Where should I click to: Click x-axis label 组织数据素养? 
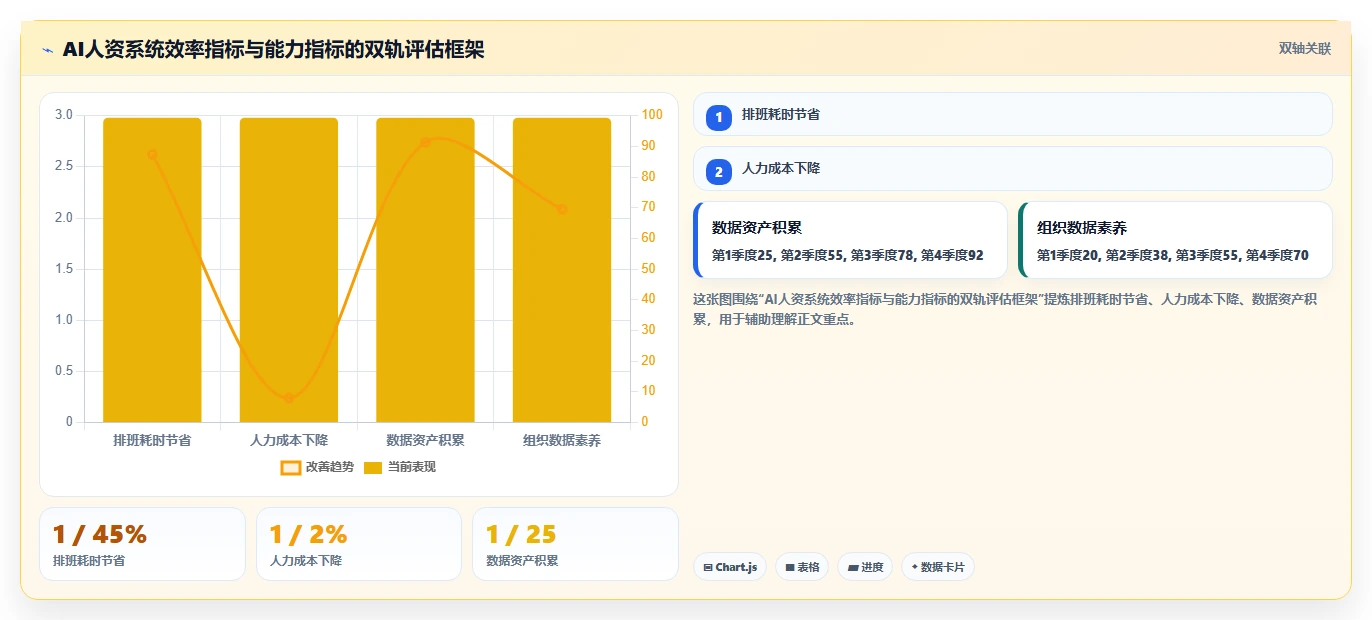(x=562, y=440)
